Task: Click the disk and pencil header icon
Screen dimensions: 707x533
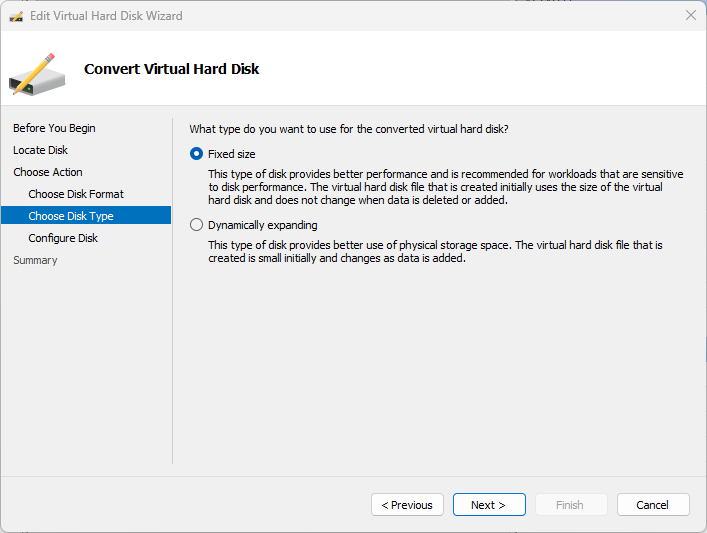Action: pos(37,74)
